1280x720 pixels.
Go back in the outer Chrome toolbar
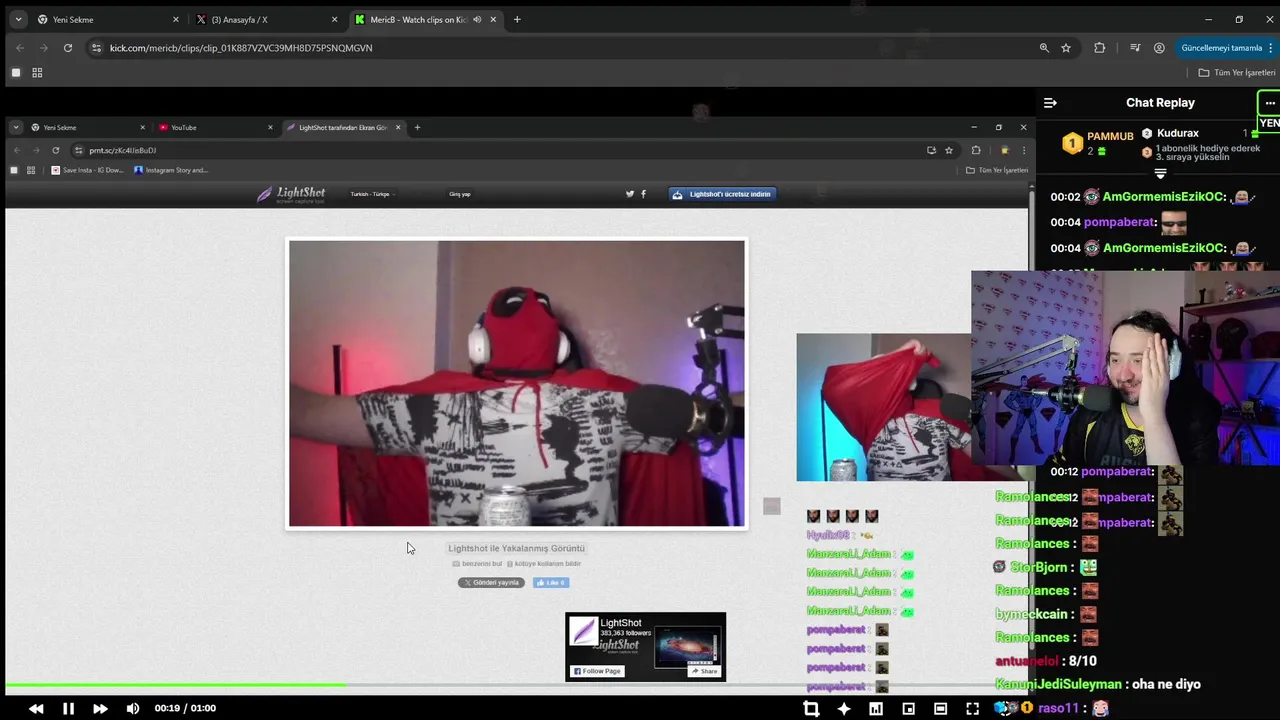pyautogui.click(x=18, y=47)
